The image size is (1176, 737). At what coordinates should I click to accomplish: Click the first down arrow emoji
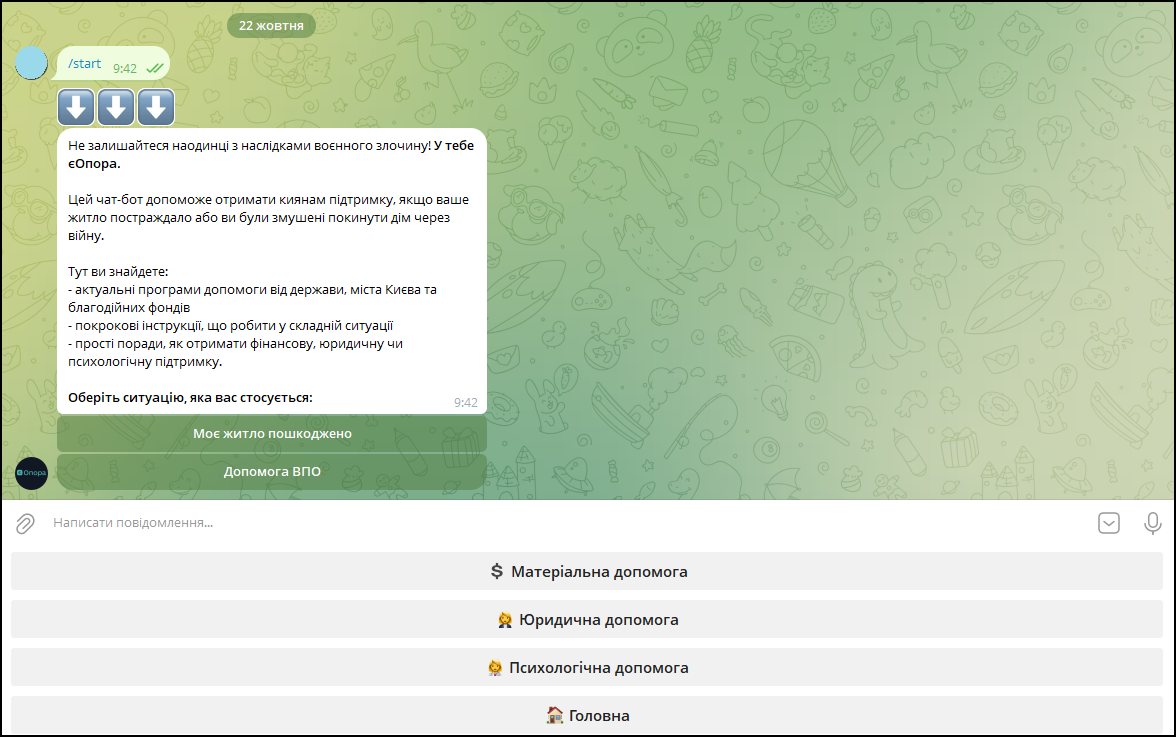tap(76, 107)
